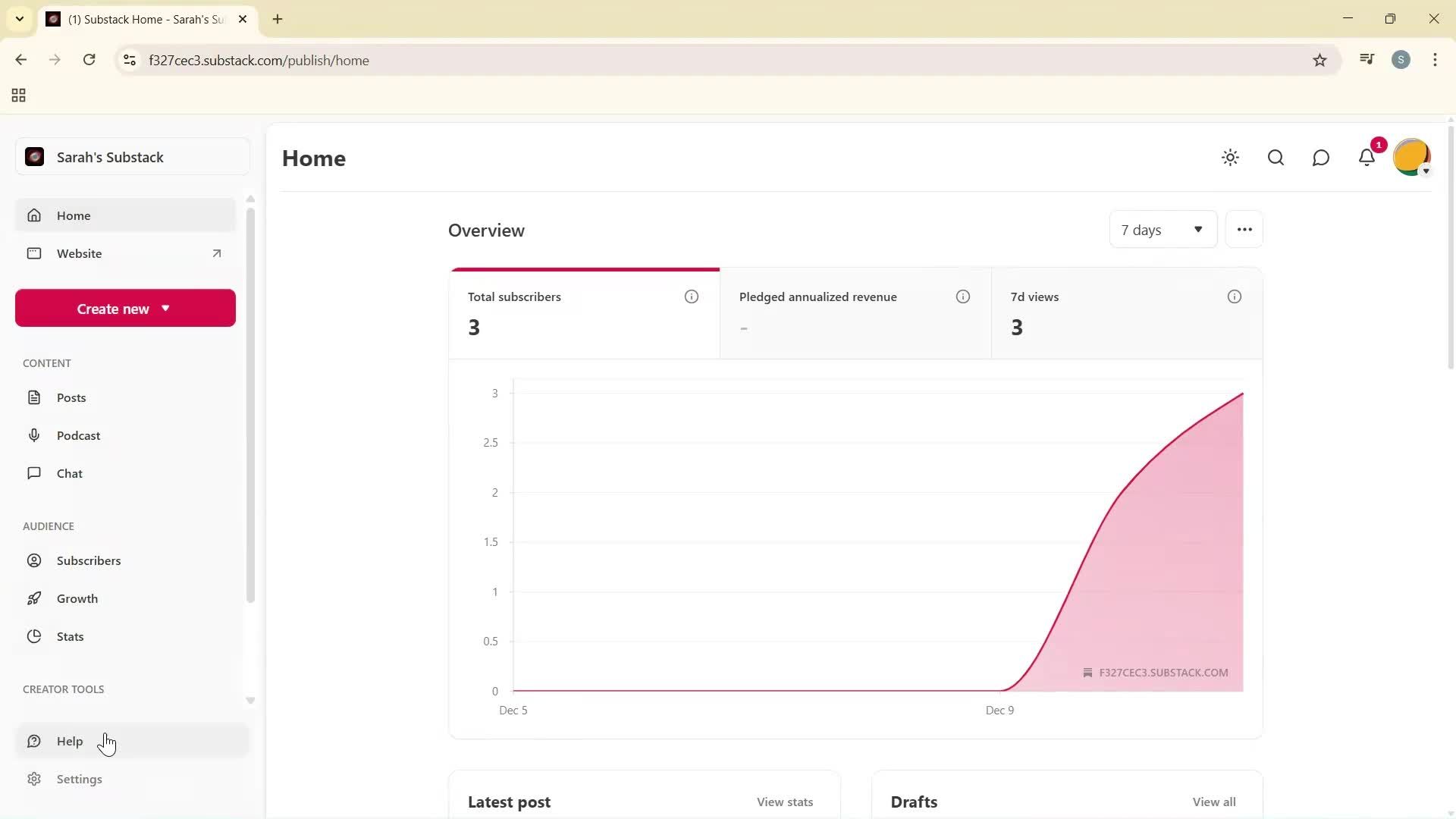Select the Posts icon in the sidebar
The image size is (1456, 819).
click(35, 397)
